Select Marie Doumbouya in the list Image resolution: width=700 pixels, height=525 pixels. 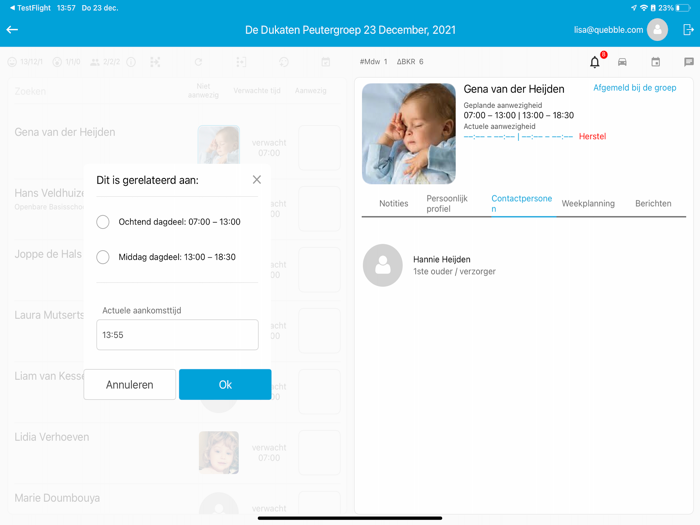tap(57, 498)
